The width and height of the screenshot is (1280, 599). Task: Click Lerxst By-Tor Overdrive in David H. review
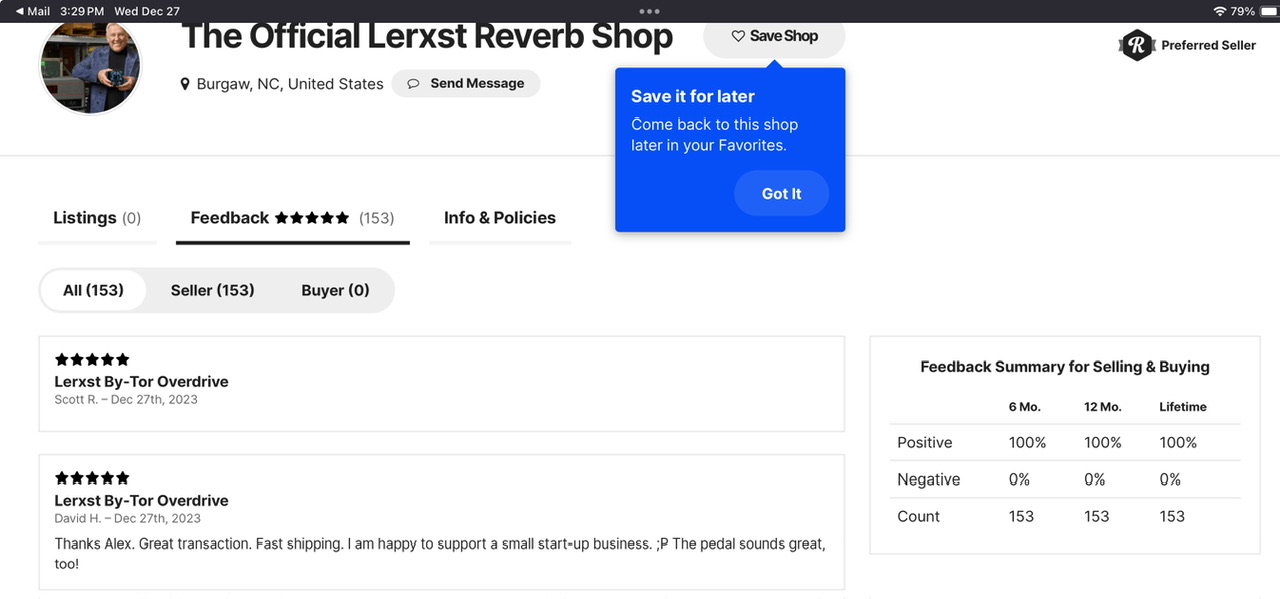click(141, 501)
